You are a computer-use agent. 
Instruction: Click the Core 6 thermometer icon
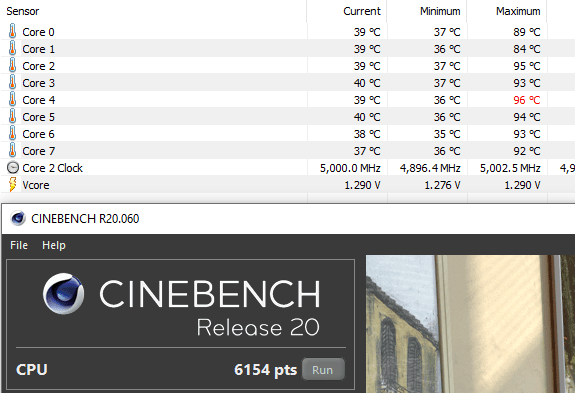(x=12, y=133)
